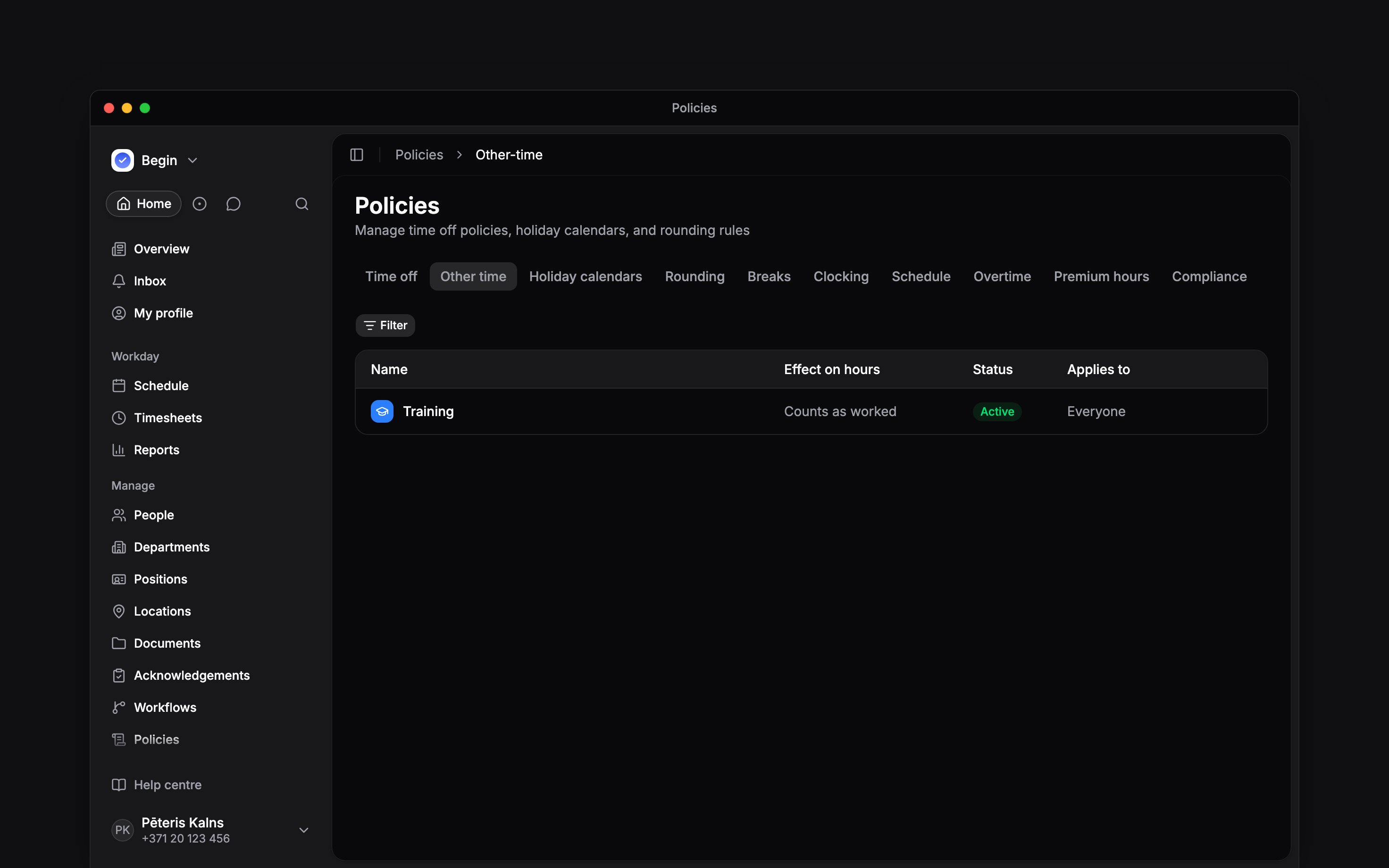Viewport: 1389px width, 868px height.
Task: Open the chat bubble icon
Action: (x=233, y=204)
